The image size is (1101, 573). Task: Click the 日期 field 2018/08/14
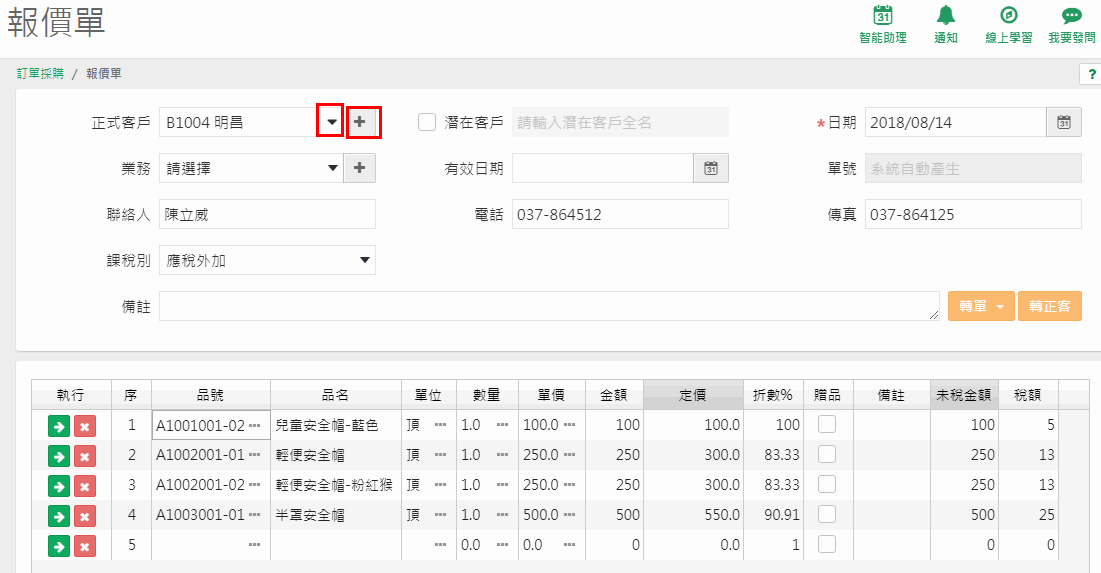tap(956, 122)
